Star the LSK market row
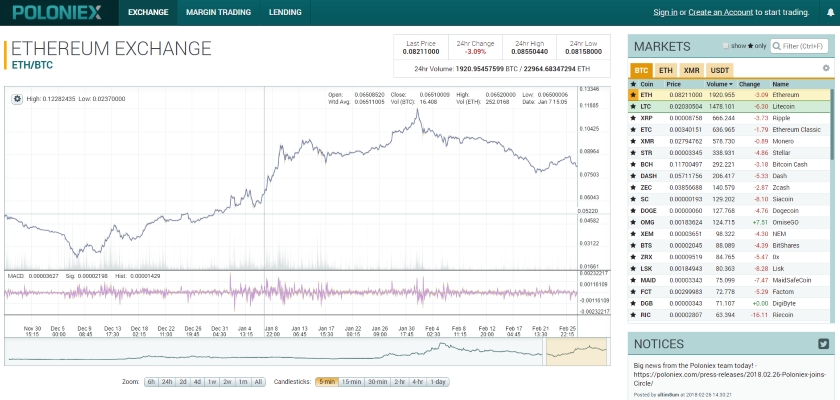 (x=633, y=268)
